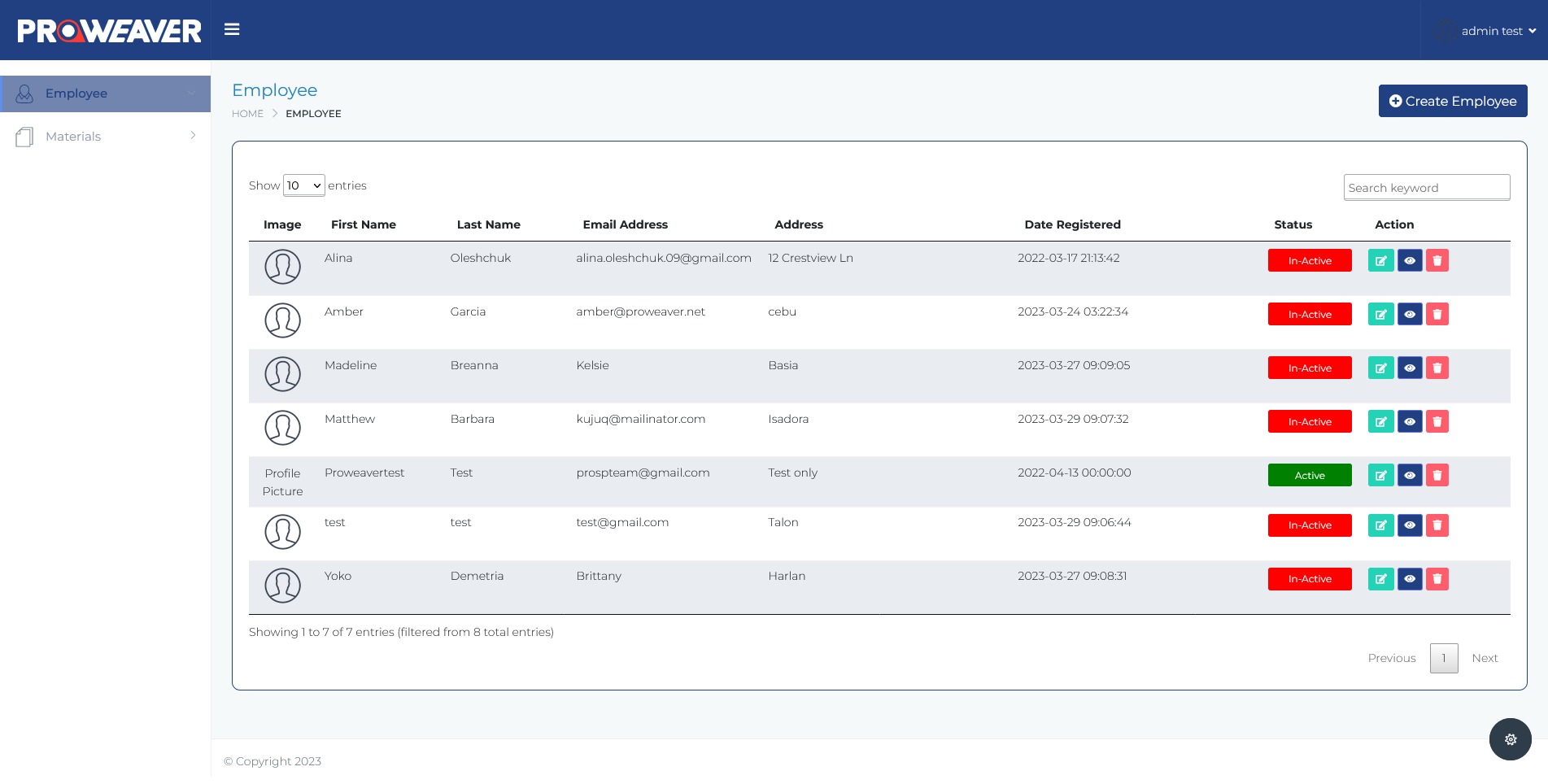
Task: Open the hamburger navigation menu
Action: click(232, 29)
